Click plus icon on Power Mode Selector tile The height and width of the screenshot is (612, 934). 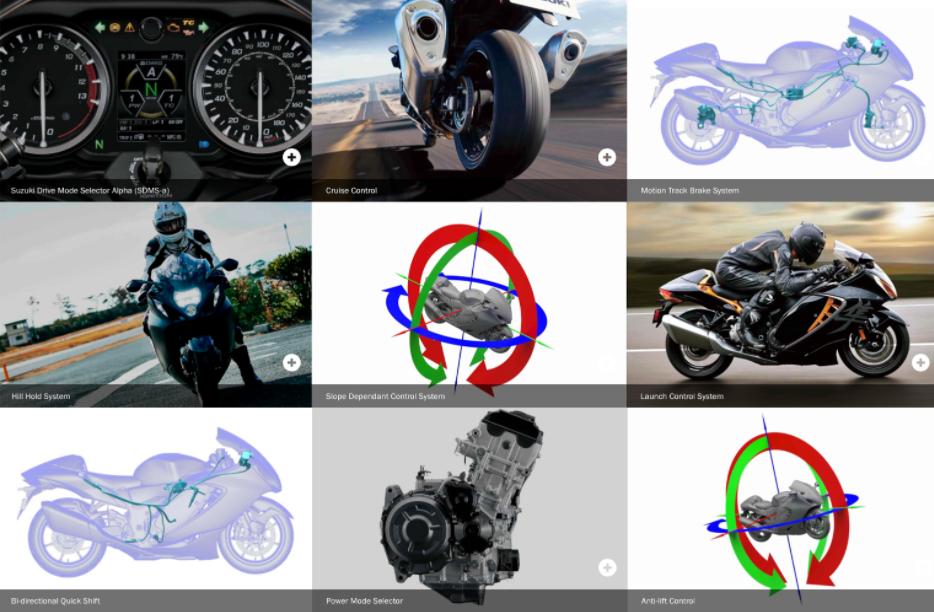(x=607, y=567)
